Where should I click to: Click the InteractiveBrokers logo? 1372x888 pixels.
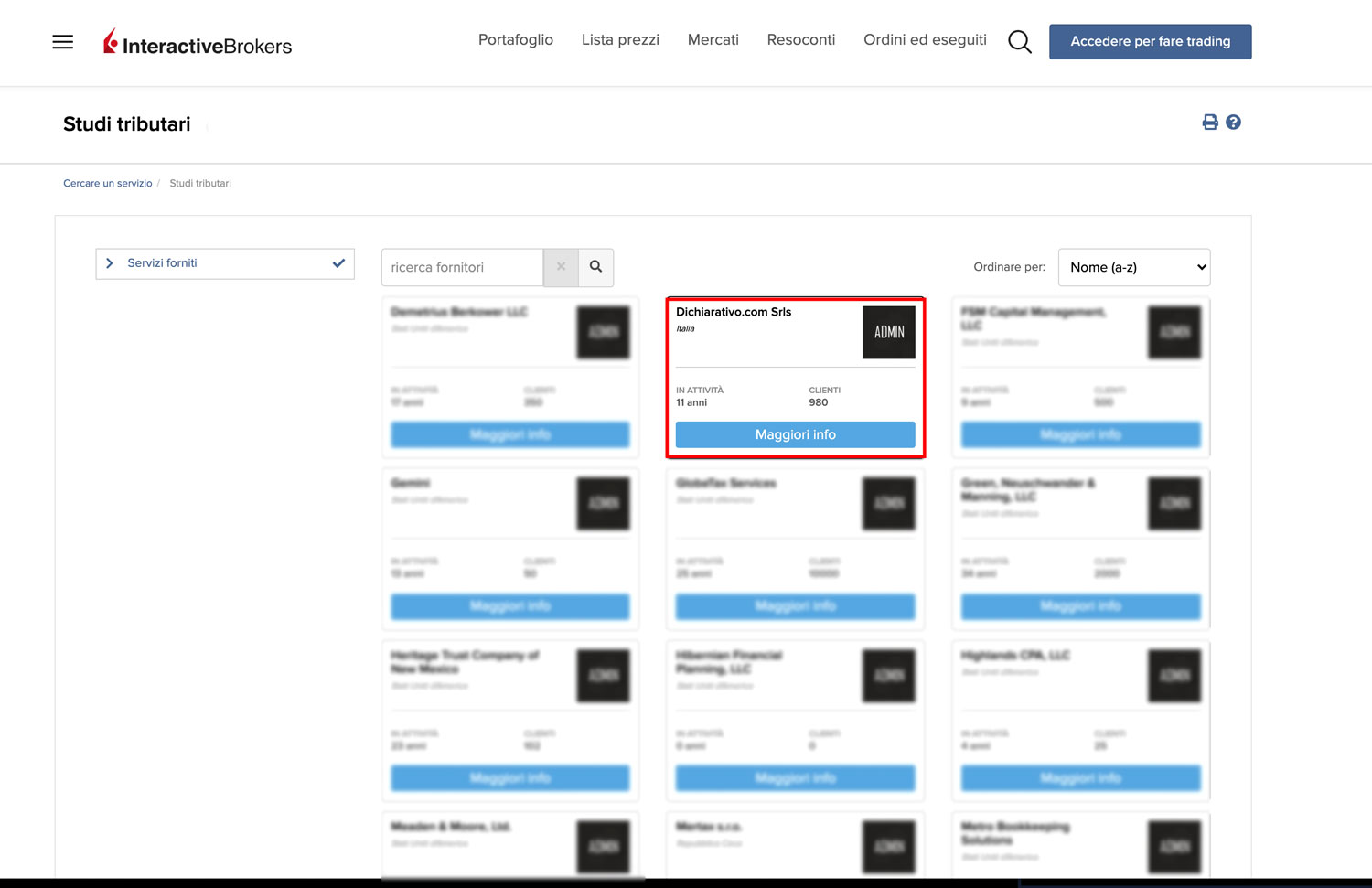click(x=198, y=42)
